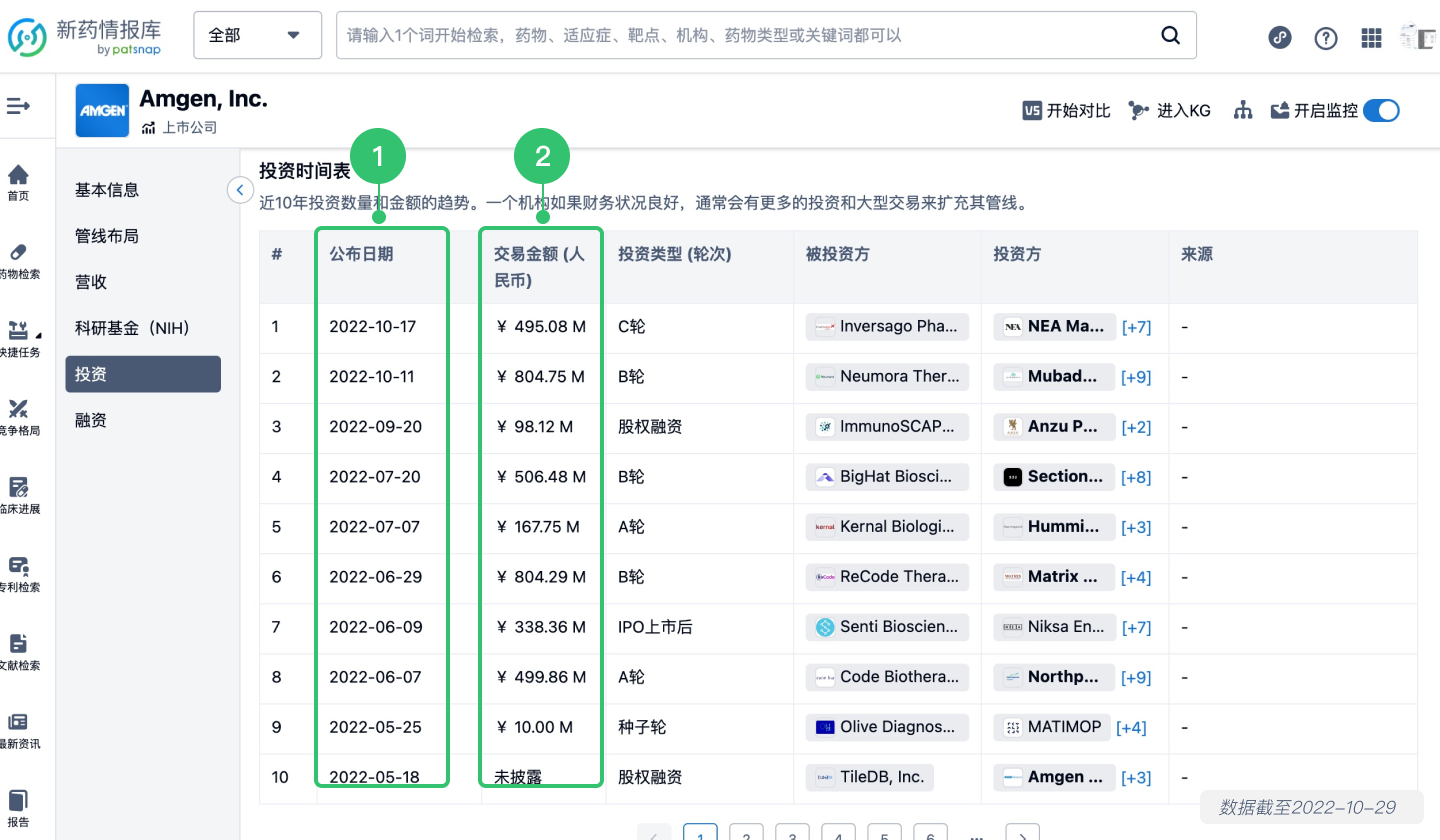
Task: Expand +7 investors for Inversago row
Action: pos(1137,327)
